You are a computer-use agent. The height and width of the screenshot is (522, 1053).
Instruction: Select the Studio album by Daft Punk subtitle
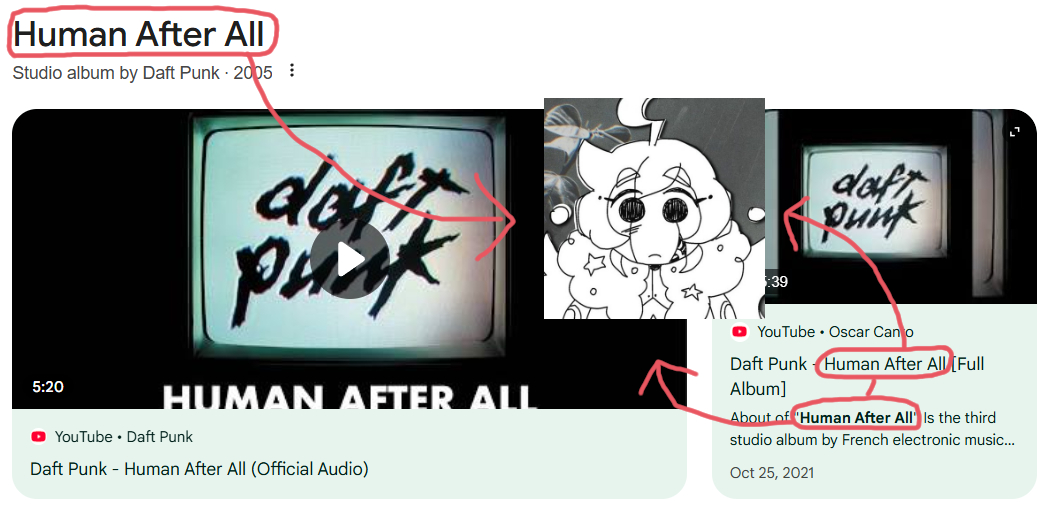coord(142,73)
